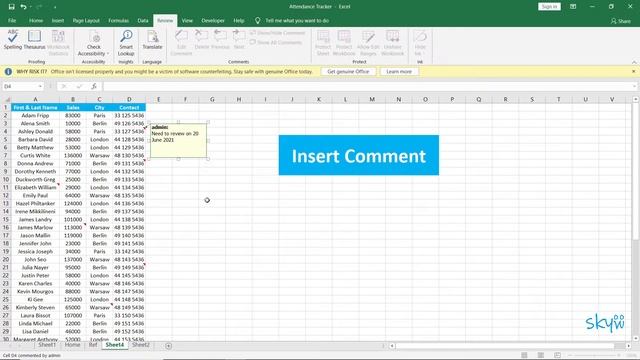Click the Learn more button
Screen dimensions: 640x360
[x=399, y=71]
